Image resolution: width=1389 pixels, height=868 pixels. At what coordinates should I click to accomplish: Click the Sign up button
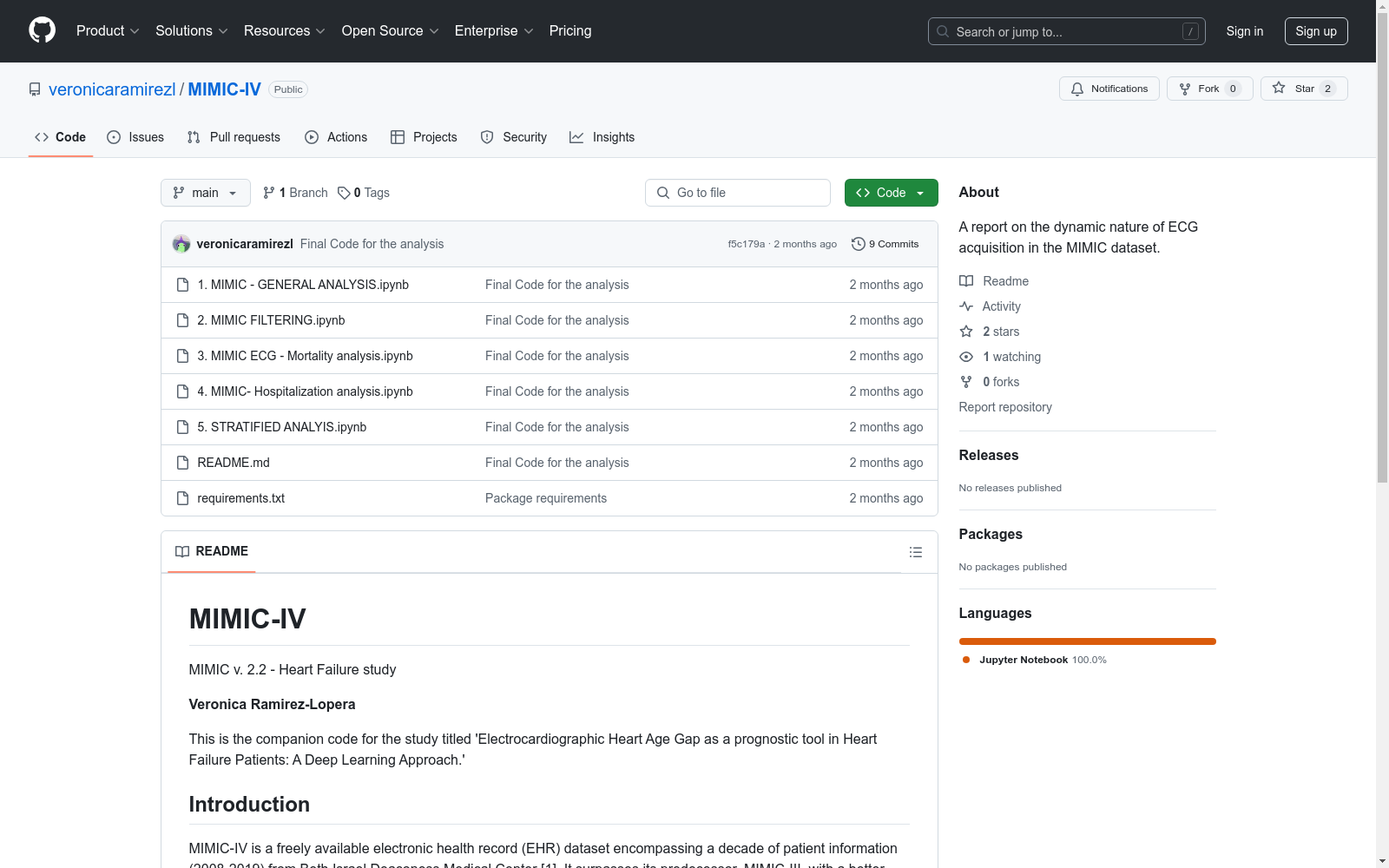pyautogui.click(x=1316, y=31)
